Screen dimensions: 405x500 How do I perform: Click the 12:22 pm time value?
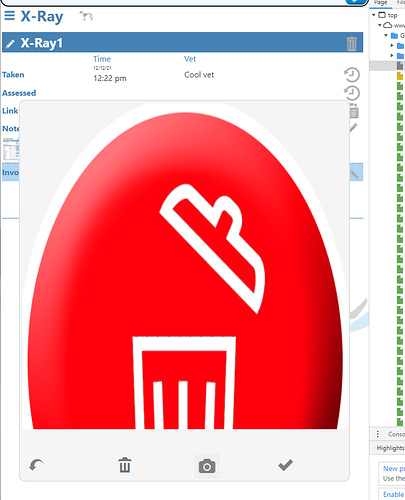(110, 79)
